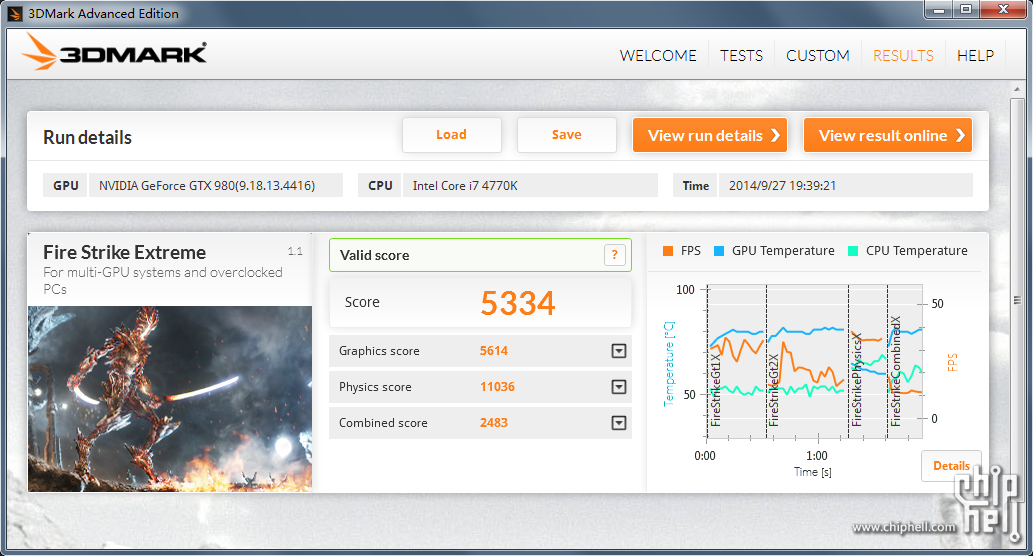Click the 3DMark logo
Image resolution: width=1033 pixels, height=556 pixels.
[x=115, y=51]
